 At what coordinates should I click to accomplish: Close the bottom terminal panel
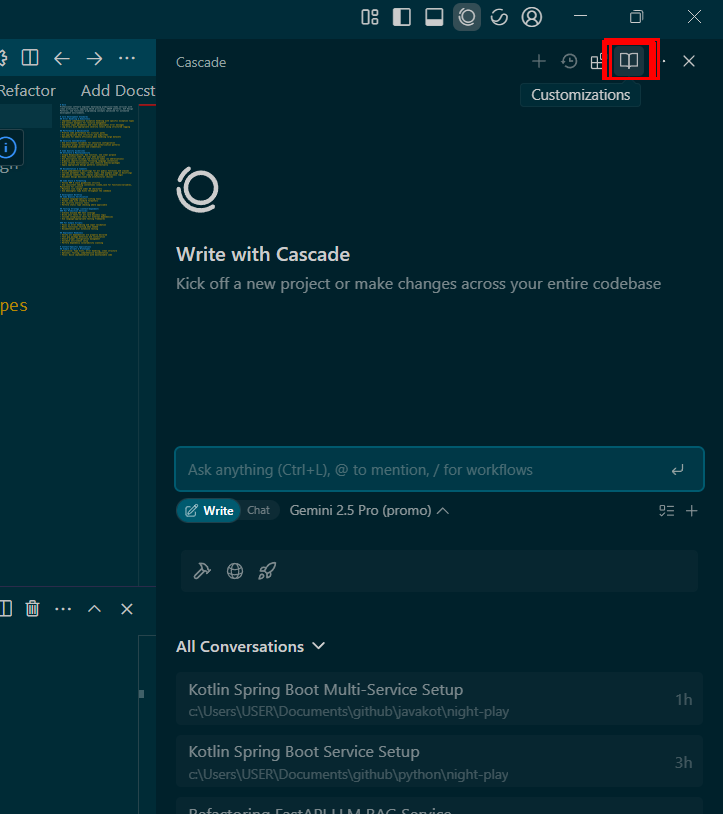point(127,609)
